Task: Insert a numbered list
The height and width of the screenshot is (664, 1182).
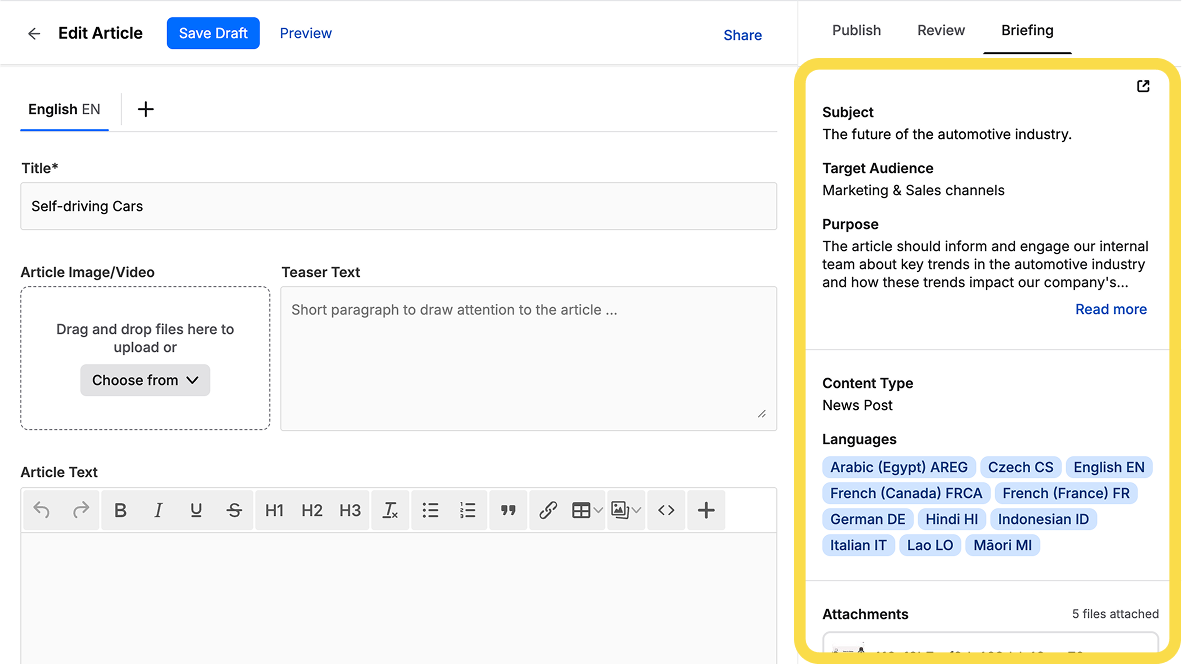Action: (468, 510)
